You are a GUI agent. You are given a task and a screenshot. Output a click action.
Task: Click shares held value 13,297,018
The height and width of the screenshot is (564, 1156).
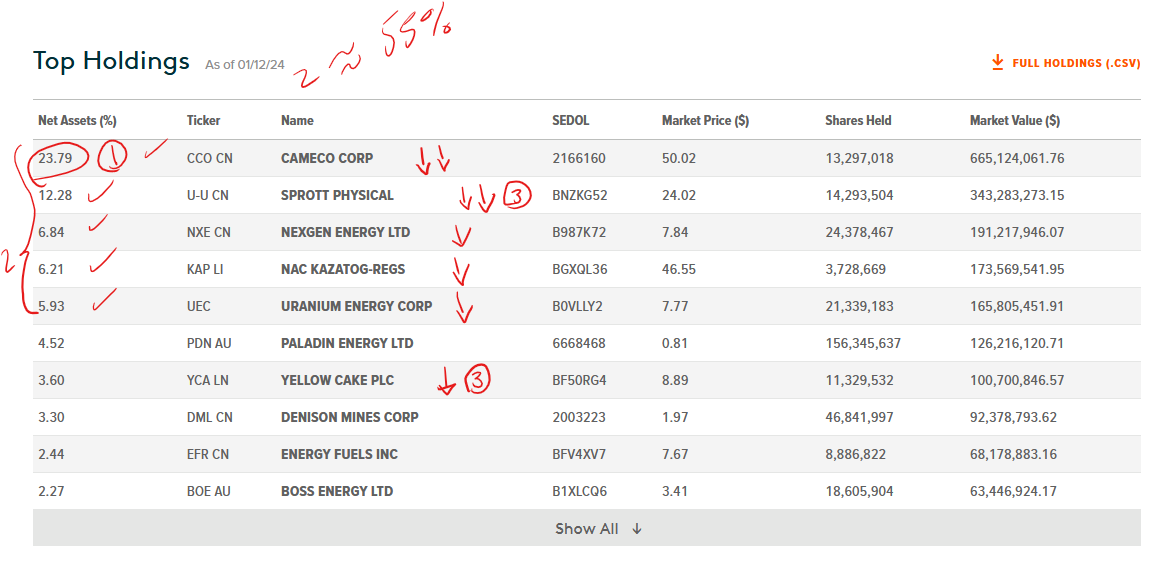click(x=859, y=158)
